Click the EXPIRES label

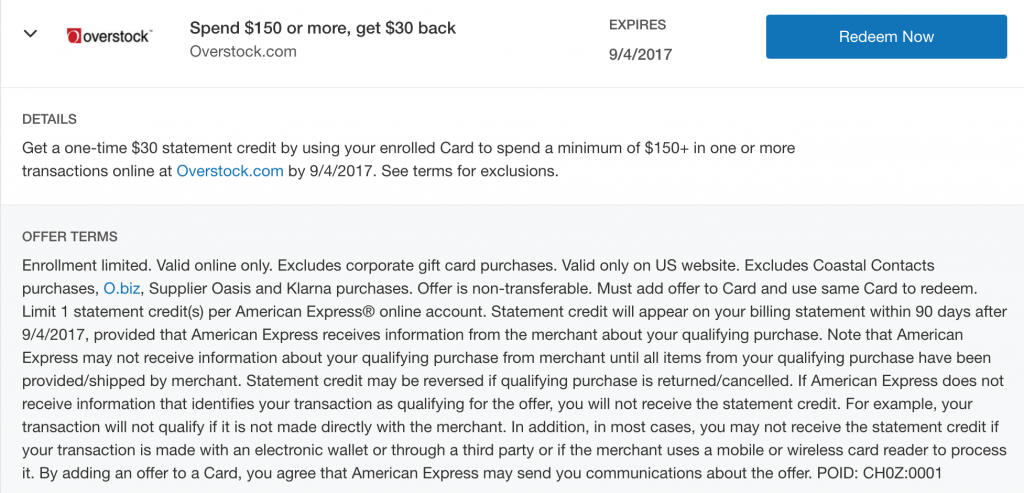637,25
